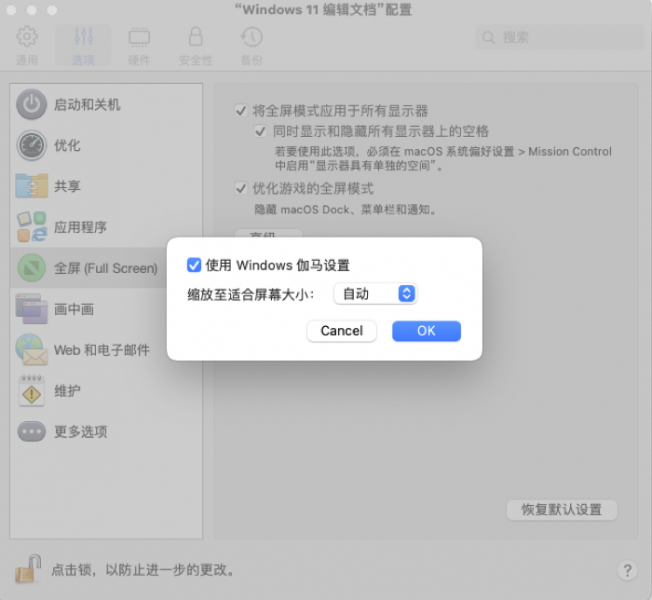The width and height of the screenshot is (652, 600).
Task: Open the 缩放至适合屏幕大小 自动 dropdown
Action: pyautogui.click(x=375, y=294)
